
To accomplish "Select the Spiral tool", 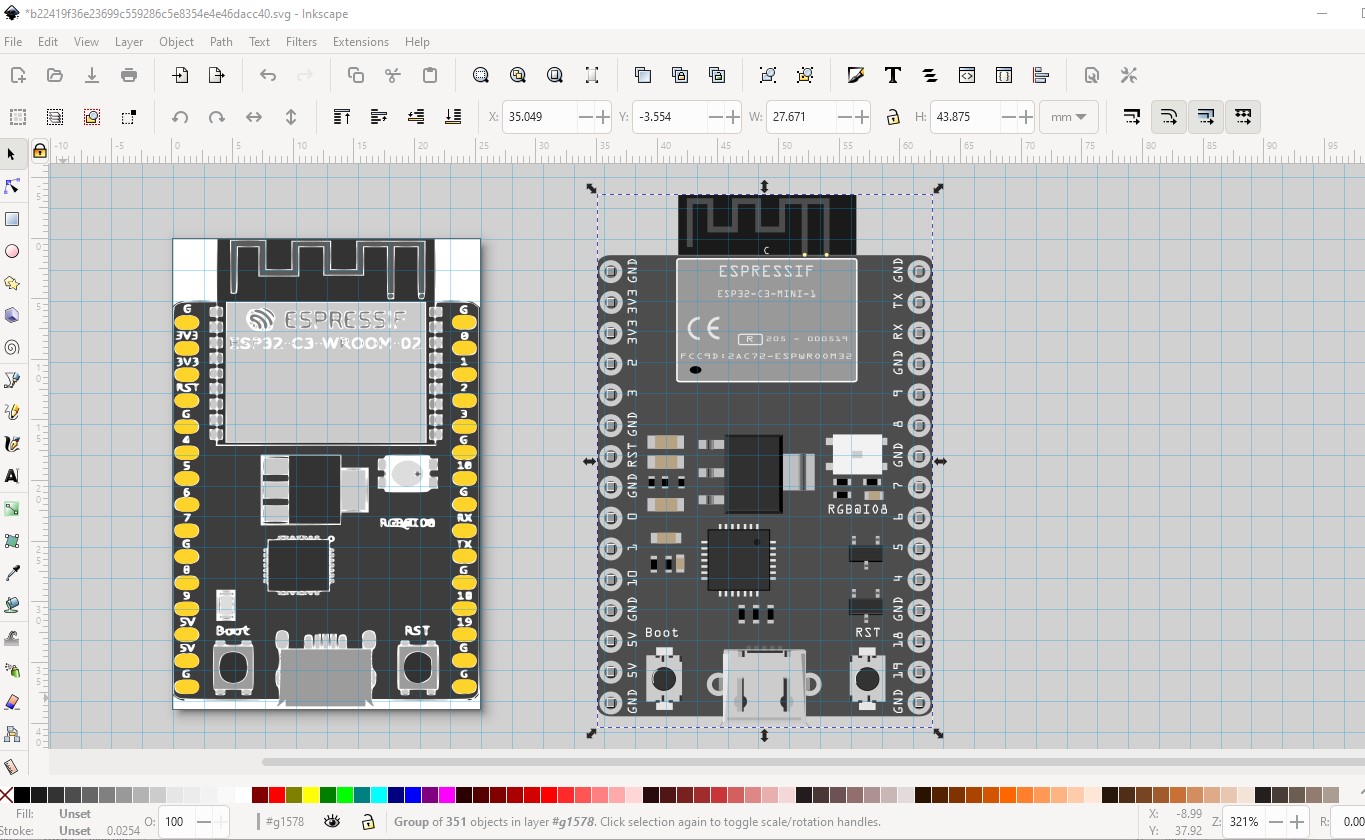I will 12,348.
